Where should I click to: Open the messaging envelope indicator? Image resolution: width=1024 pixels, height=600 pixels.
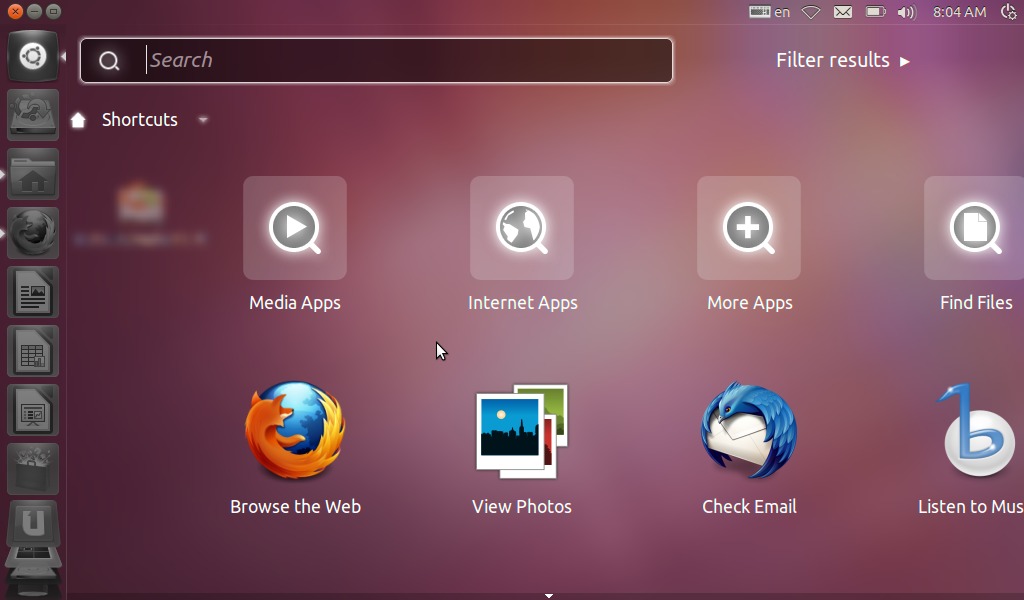(x=842, y=12)
